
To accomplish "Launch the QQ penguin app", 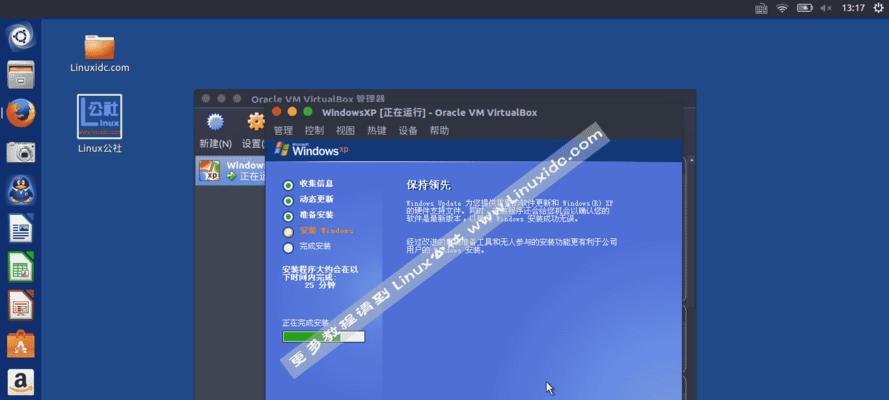I will click(x=21, y=190).
